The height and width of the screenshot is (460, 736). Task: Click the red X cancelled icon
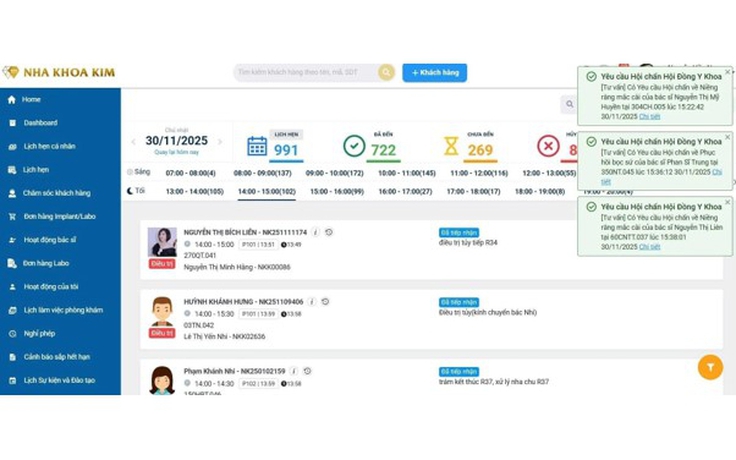click(548, 146)
